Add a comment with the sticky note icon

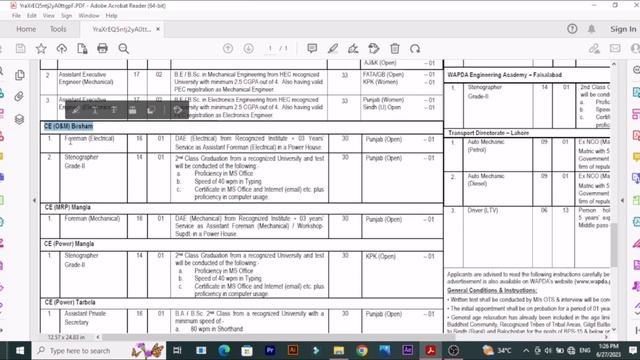tap(312, 49)
